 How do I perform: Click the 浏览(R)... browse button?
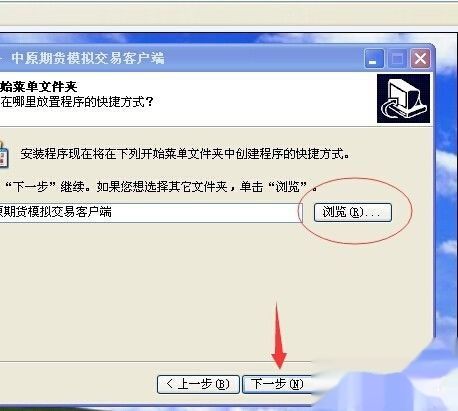point(353,212)
